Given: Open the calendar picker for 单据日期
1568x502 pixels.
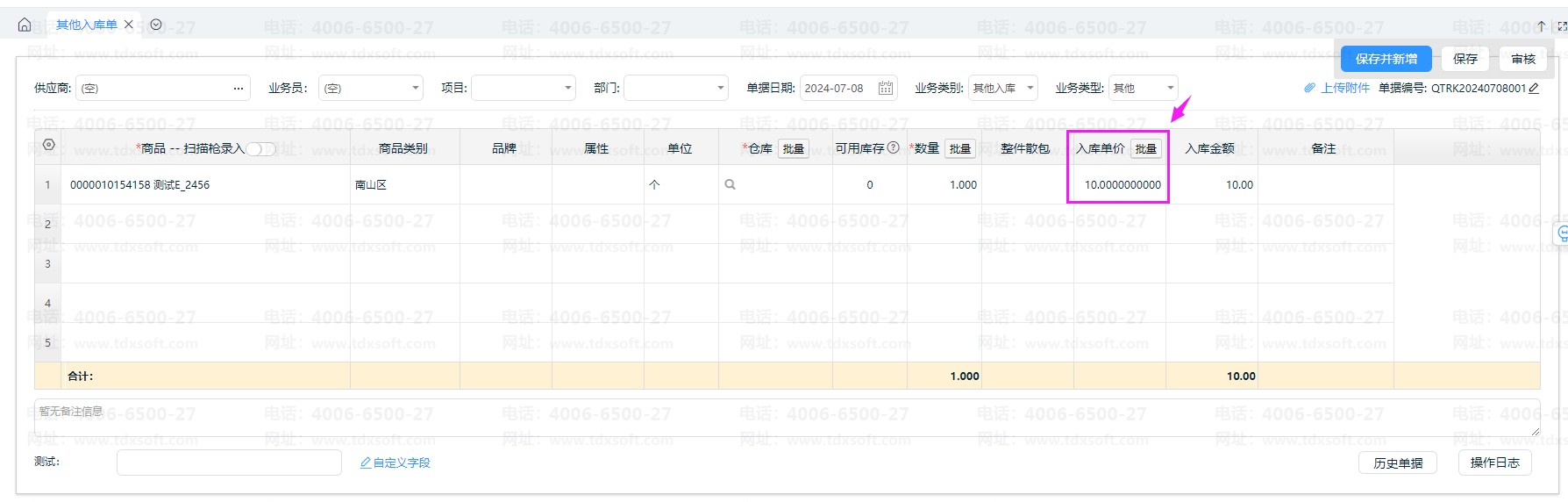Looking at the screenshot, I should (x=886, y=88).
